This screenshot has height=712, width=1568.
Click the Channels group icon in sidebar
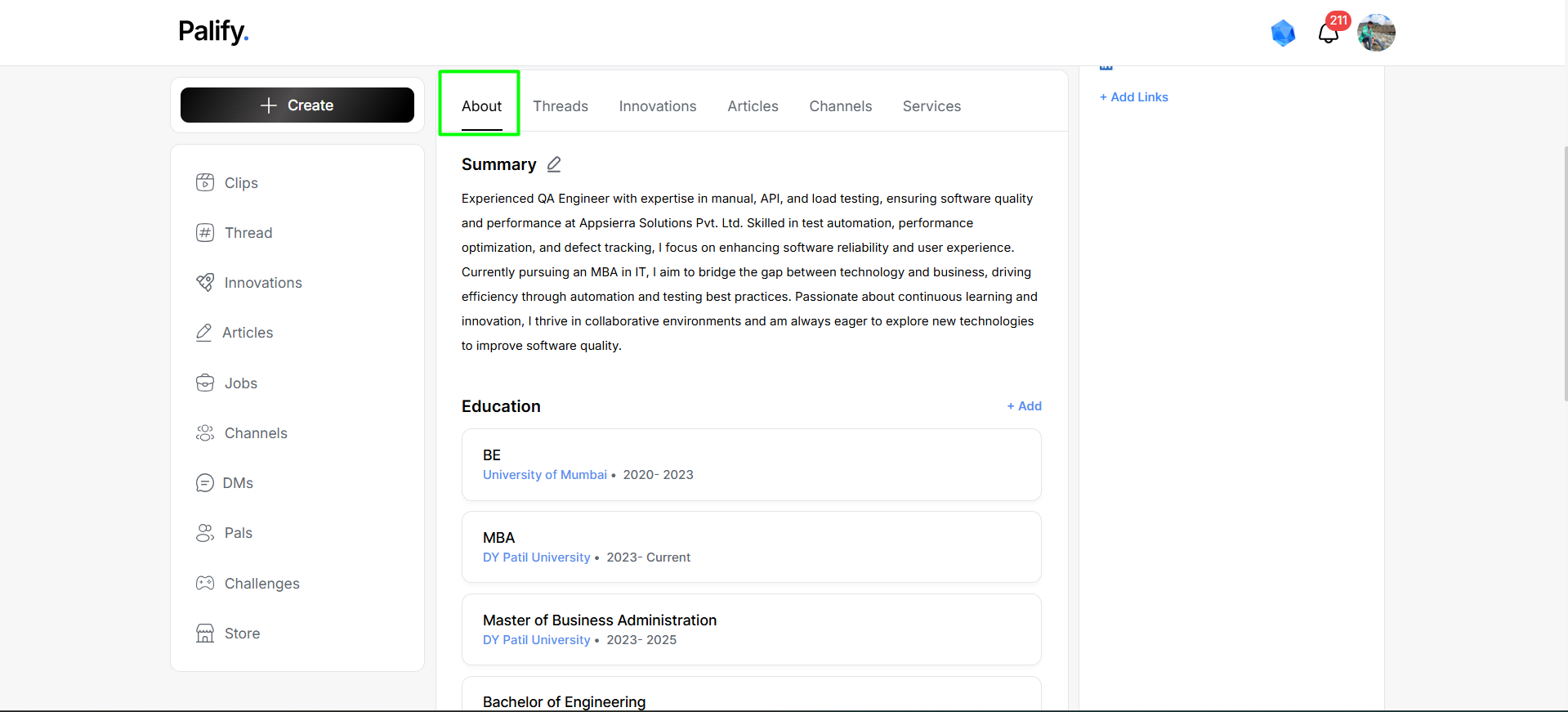205,432
